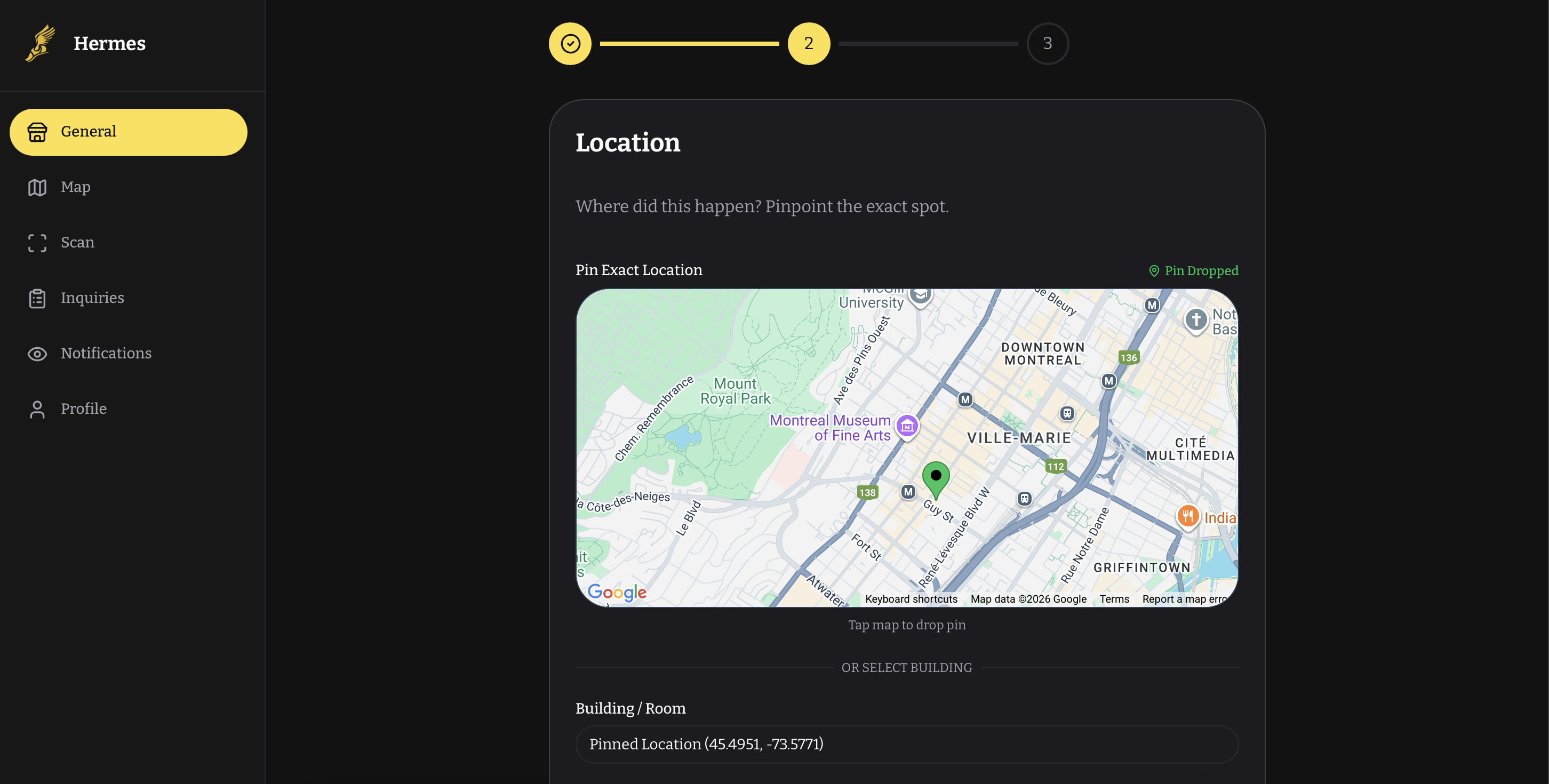Open the General sidebar section

pyautogui.click(x=128, y=132)
